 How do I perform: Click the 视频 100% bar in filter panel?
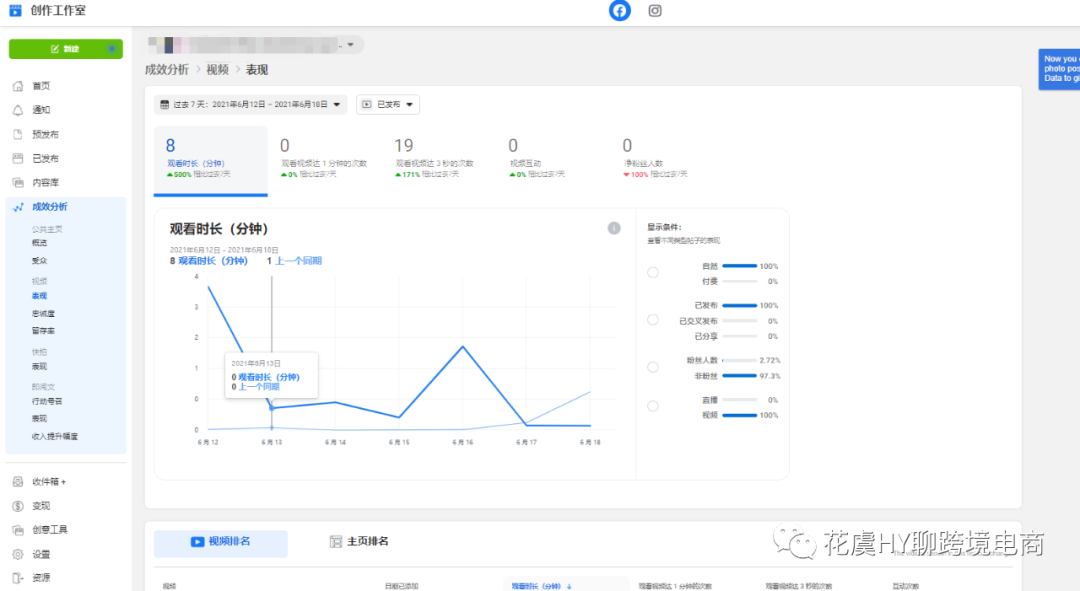[739, 415]
